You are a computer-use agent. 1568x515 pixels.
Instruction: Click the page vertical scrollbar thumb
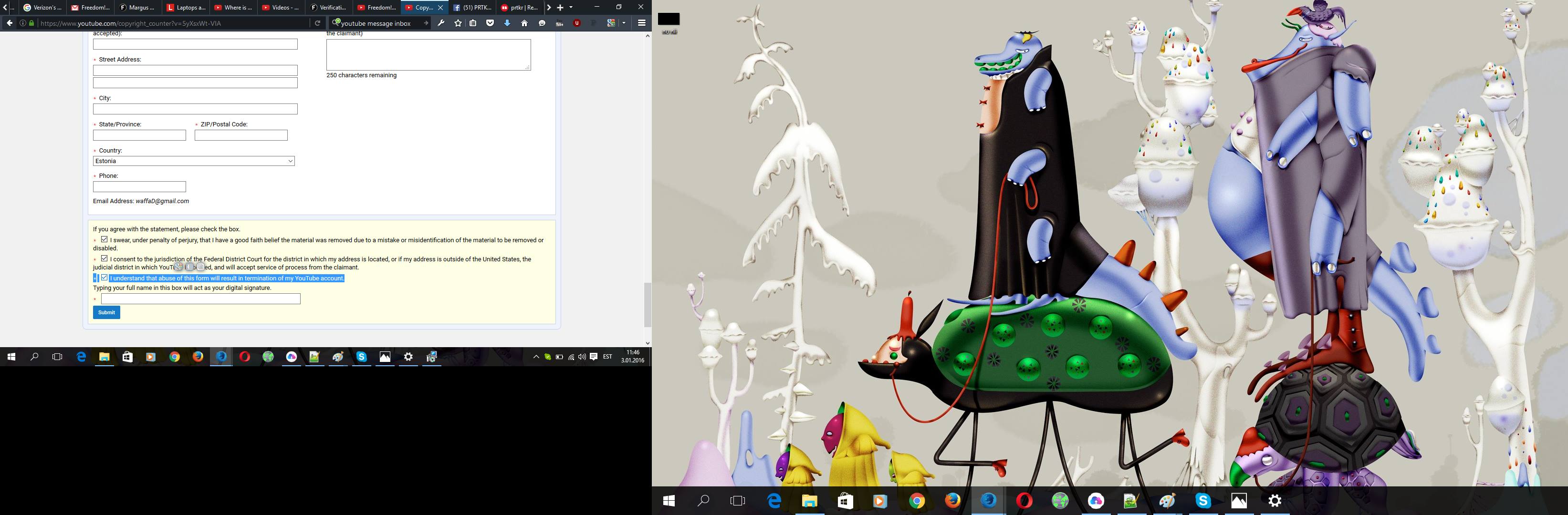[x=648, y=305]
